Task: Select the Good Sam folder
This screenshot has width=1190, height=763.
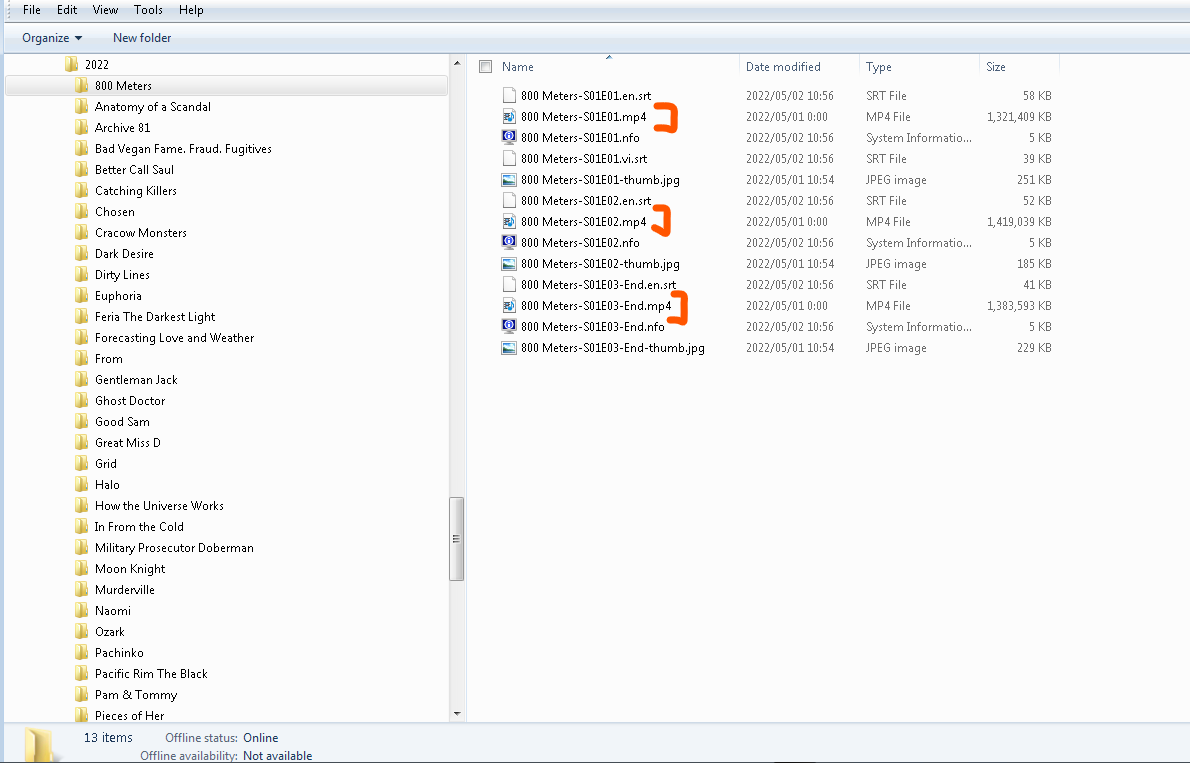Action: (122, 421)
